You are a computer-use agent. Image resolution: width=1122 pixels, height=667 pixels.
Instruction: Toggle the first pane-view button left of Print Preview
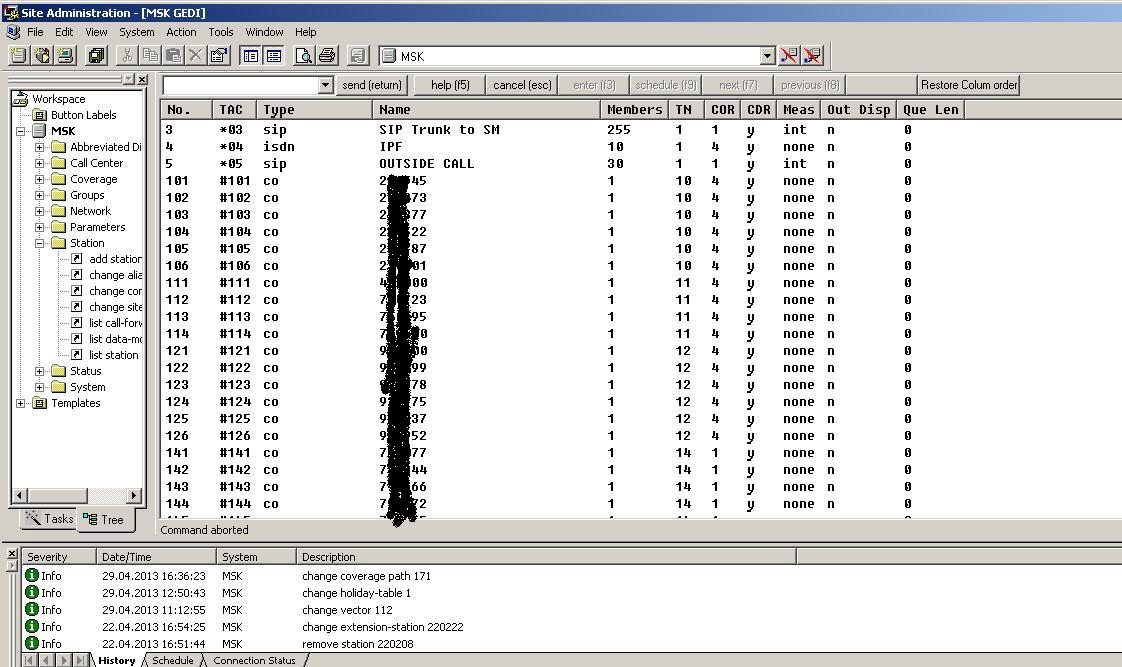pyautogui.click(x=250, y=56)
